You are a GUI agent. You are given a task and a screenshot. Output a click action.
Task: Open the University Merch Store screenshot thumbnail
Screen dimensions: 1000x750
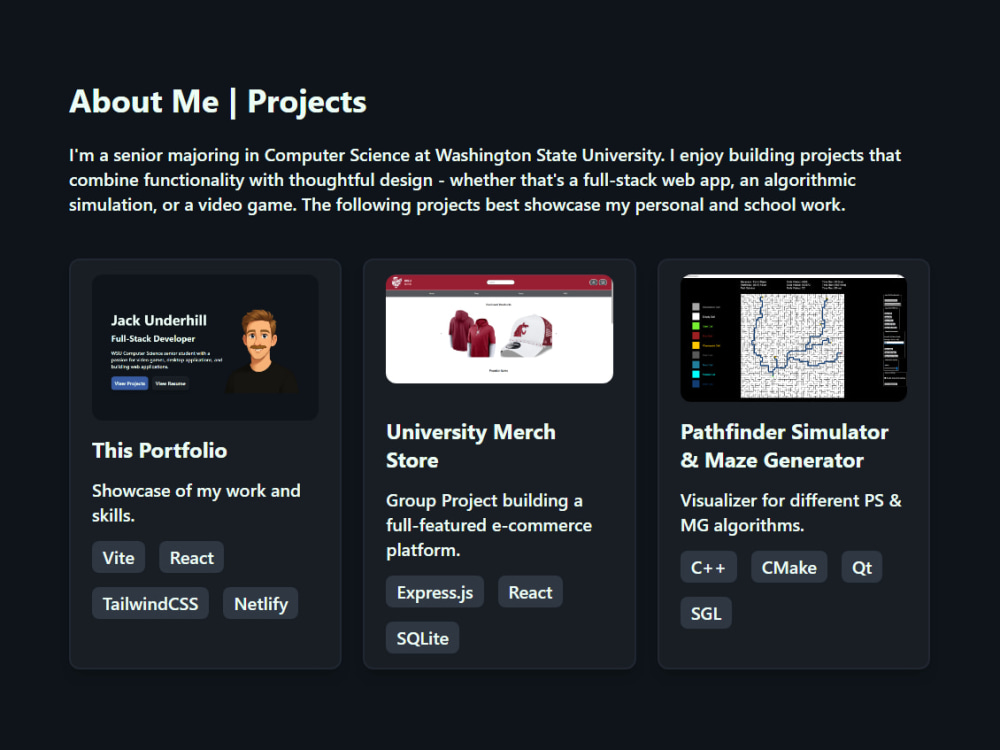click(x=499, y=329)
